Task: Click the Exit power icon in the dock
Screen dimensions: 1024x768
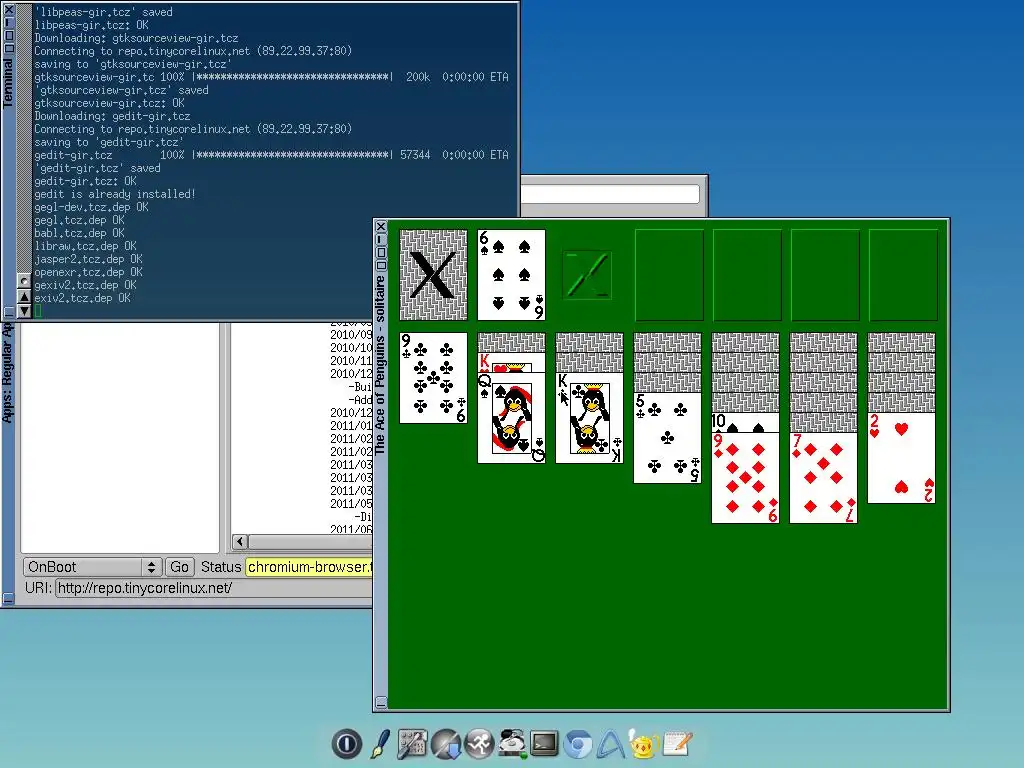Action: pyautogui.click(x=346, y=744)
